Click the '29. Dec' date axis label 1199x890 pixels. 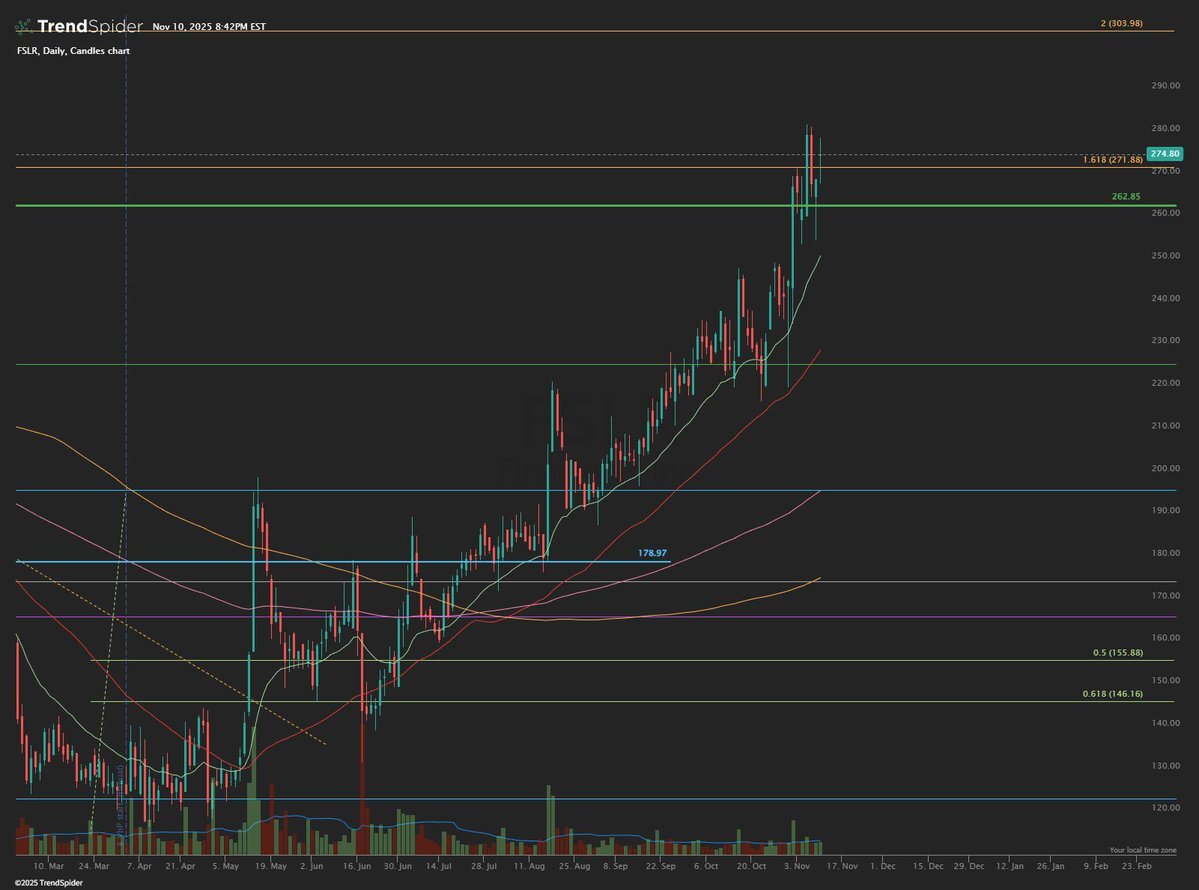[x=969, y=866]
